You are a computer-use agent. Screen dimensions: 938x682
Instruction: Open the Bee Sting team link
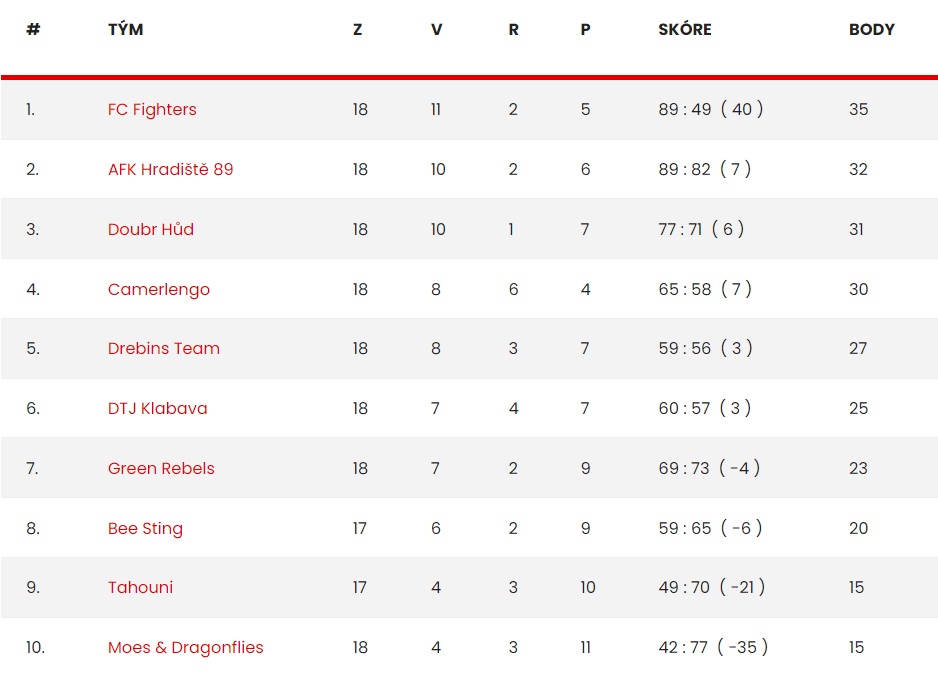coord(145,529)
